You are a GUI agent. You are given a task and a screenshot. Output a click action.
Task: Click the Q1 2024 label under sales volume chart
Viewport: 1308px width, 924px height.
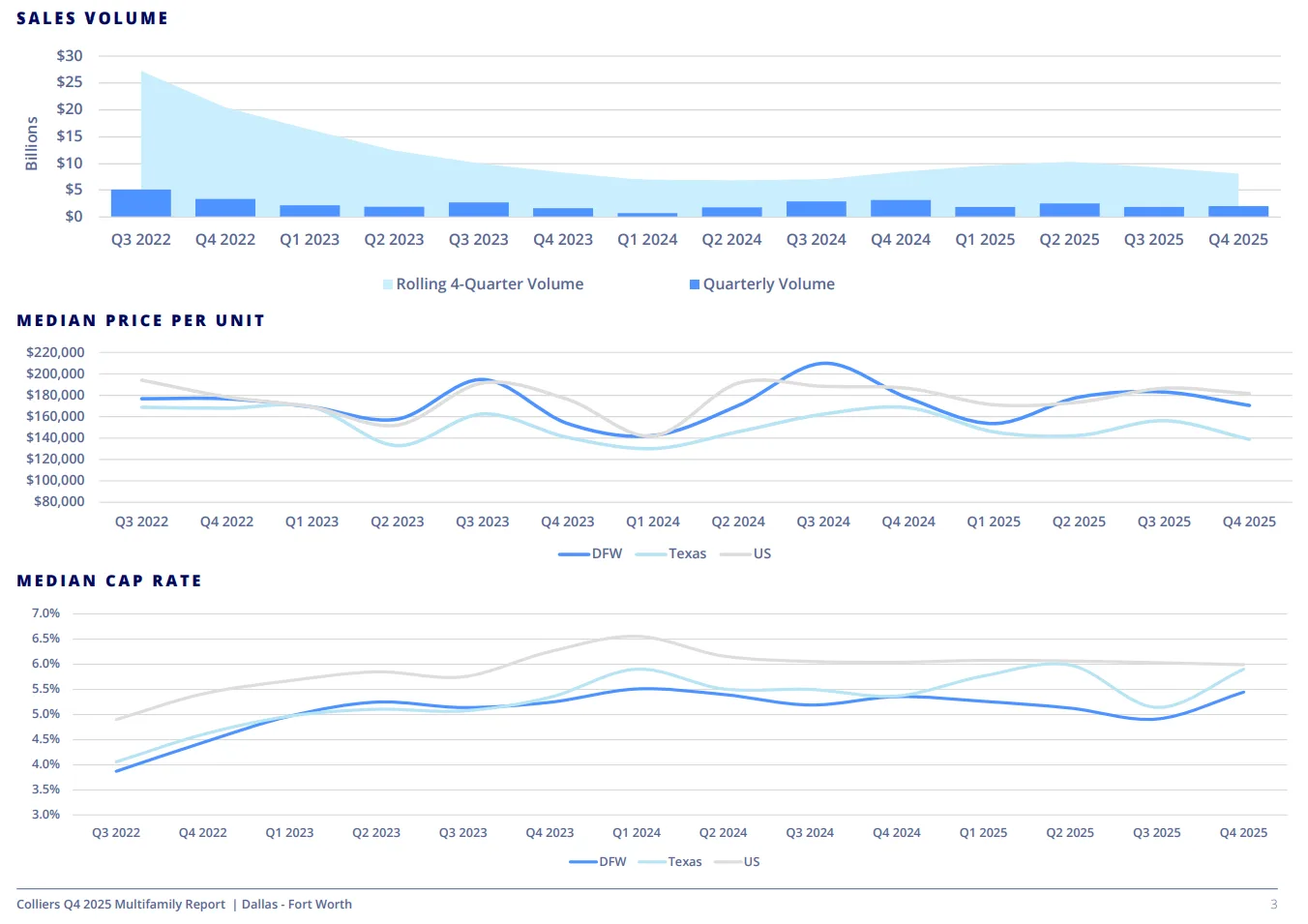point(647,240)
